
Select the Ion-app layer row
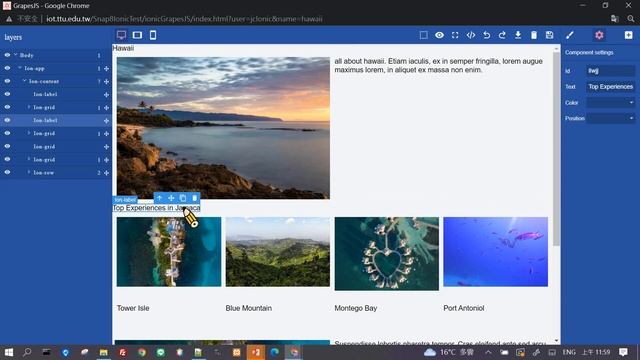point(56,68)
